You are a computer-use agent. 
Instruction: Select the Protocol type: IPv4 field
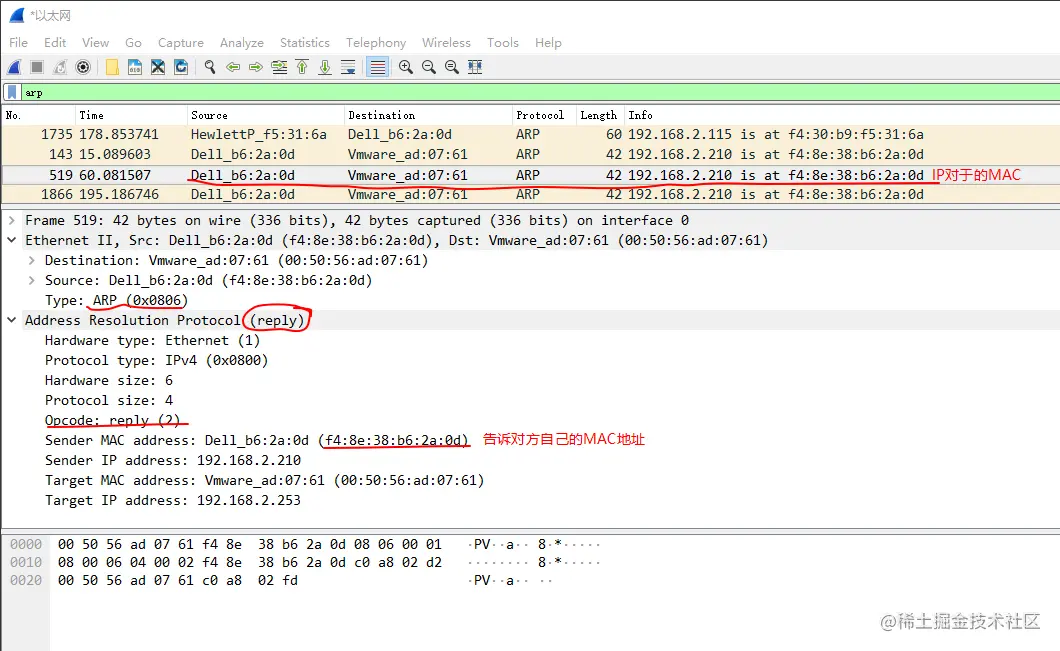click(x=156, y=360)
